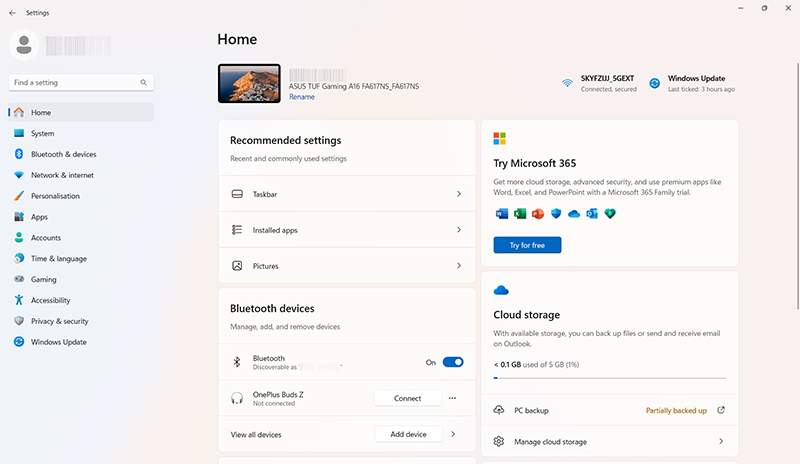Click the Manage cloud storage gear icon

click(x=498, y=441)
